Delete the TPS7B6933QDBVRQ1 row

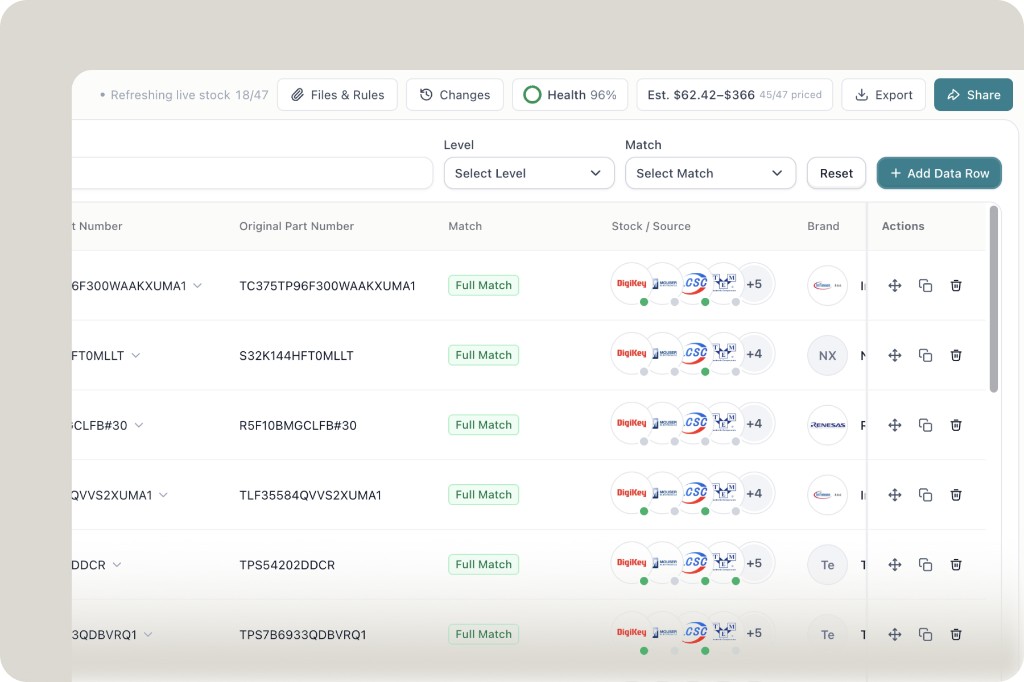click(x=956, y=634)
